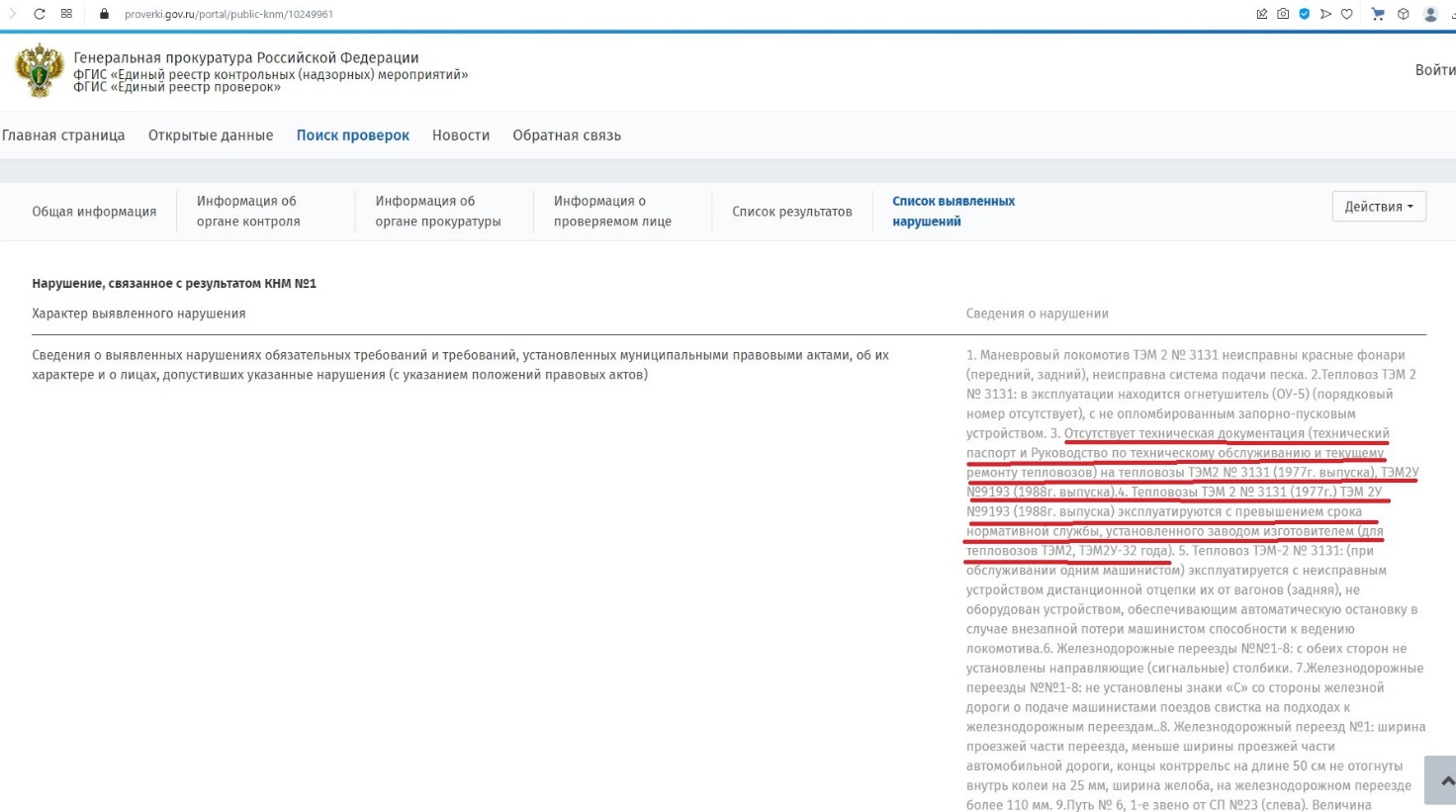Open the extensions cube icon
This screenshot has height=812, width=1456.
(x=1403, y=14)
